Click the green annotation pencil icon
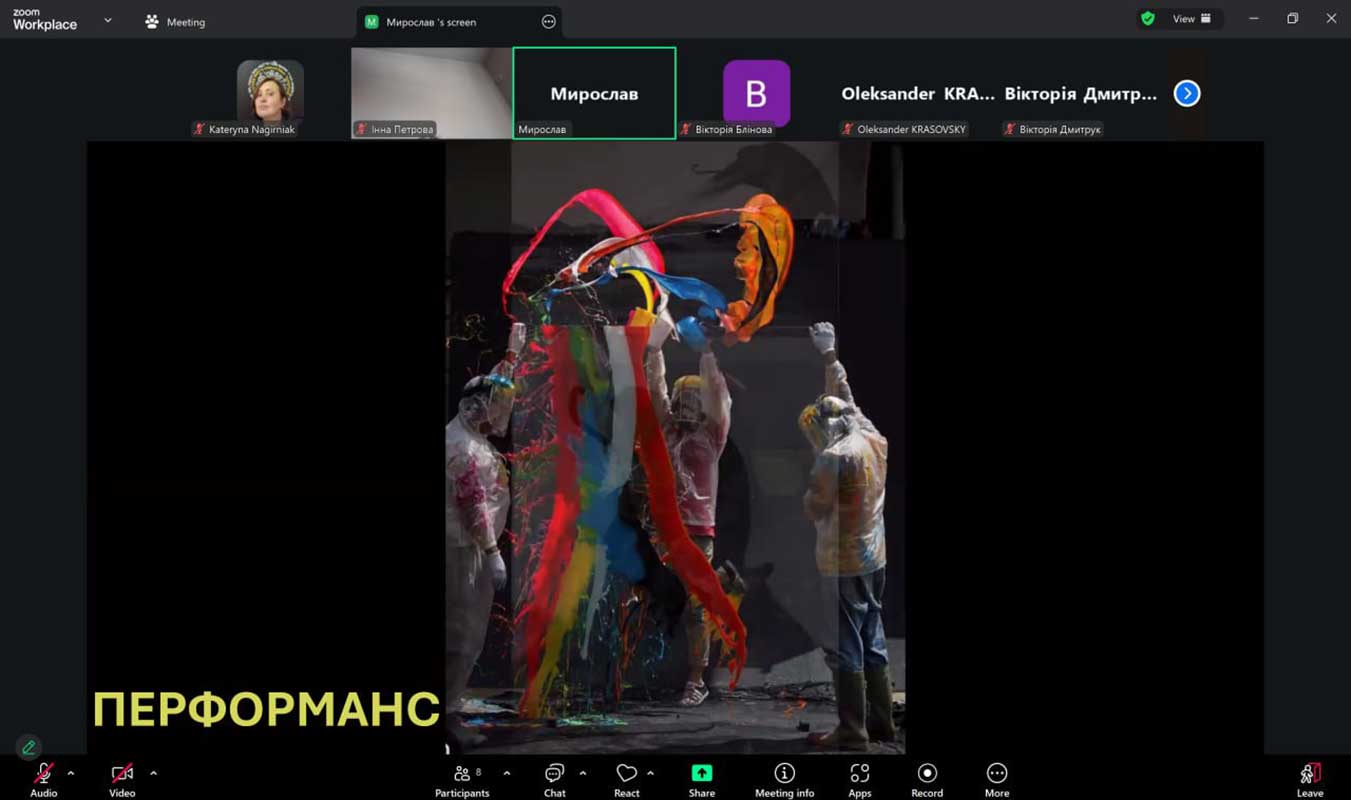This screenshot has height=800, width=1351. (29, 747)
